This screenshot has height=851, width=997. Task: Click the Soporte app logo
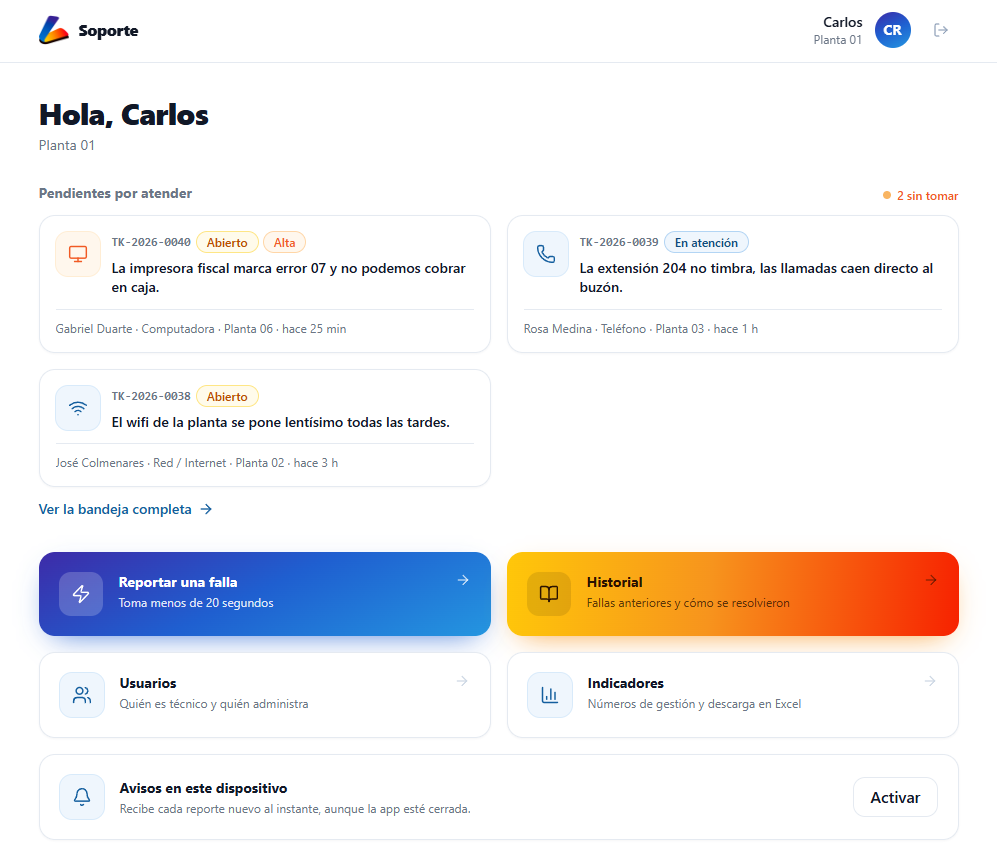pos(53,30)
